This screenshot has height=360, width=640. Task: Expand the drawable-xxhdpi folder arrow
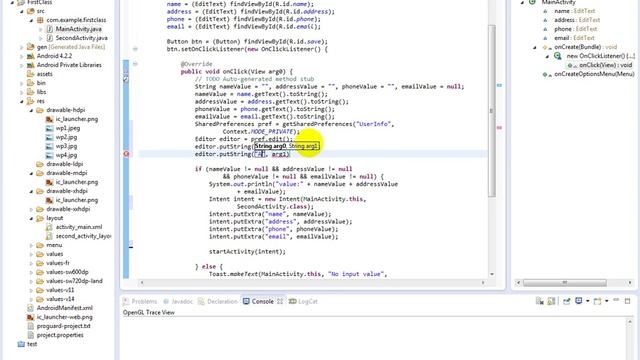[x=31, y=209]
